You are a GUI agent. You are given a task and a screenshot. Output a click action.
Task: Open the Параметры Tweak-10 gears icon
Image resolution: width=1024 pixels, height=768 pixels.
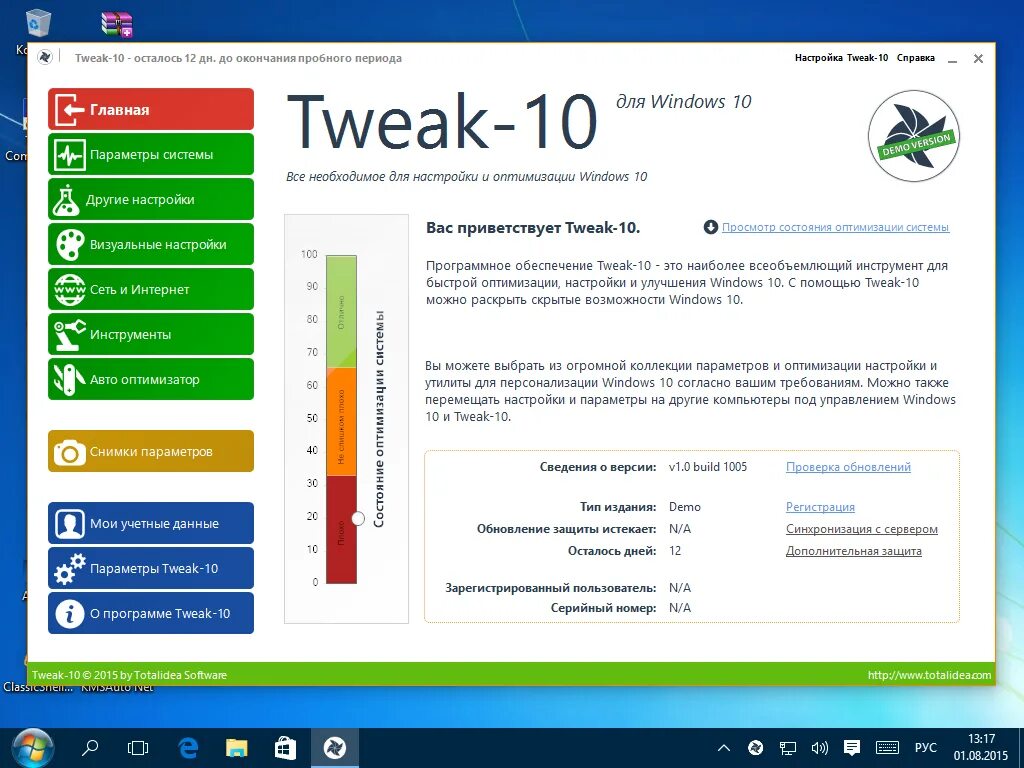pos(69,568)
